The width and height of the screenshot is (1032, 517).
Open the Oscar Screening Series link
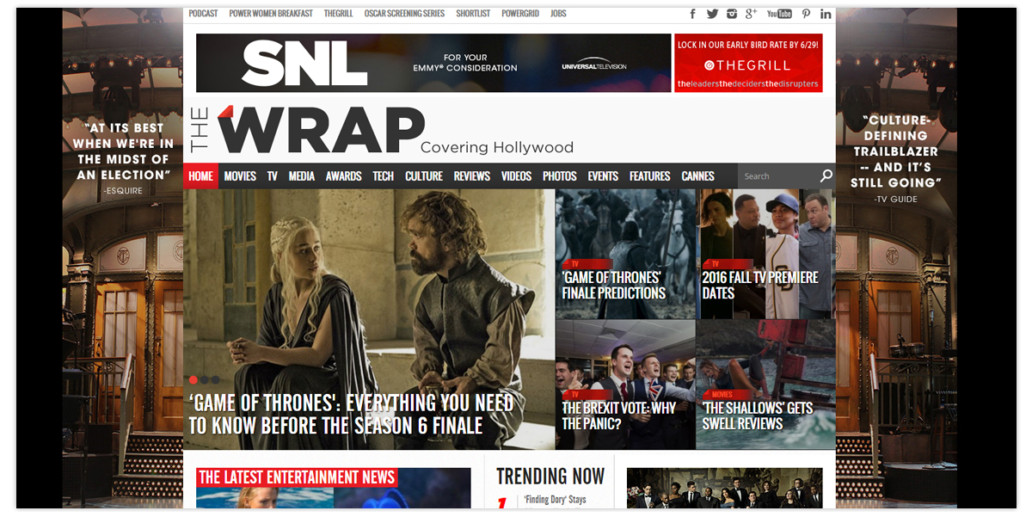404,13
